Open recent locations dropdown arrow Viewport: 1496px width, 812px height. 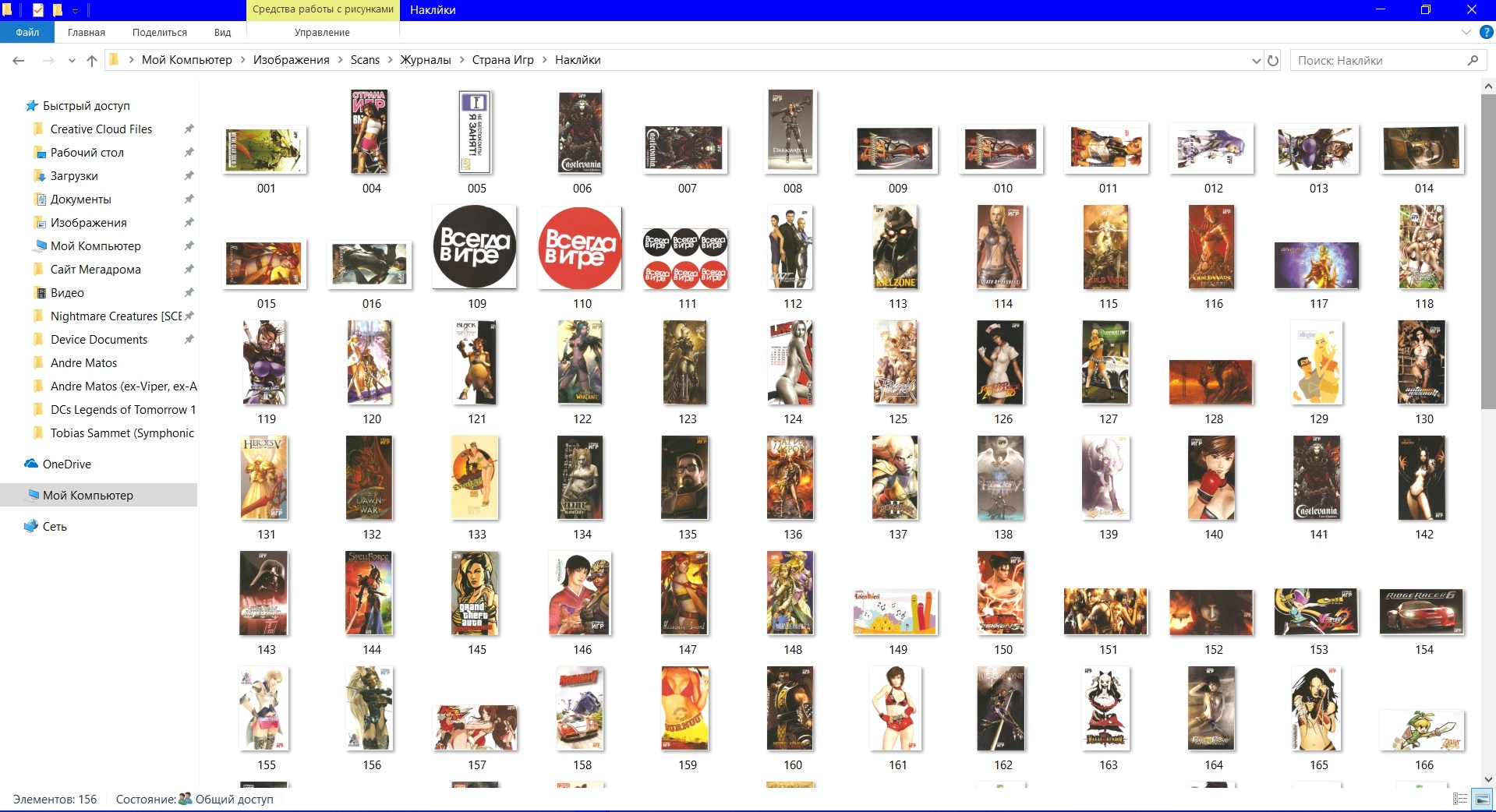tap(72, 60)
